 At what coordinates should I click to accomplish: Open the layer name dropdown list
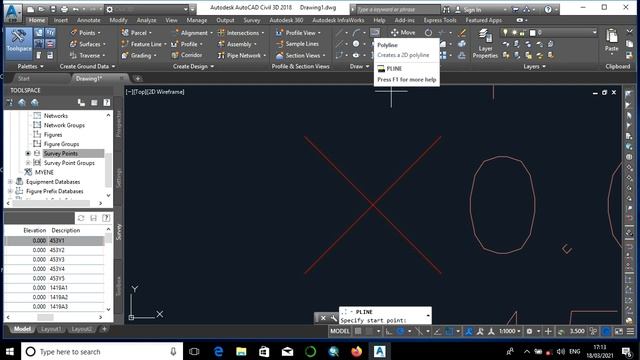point(594,32)
